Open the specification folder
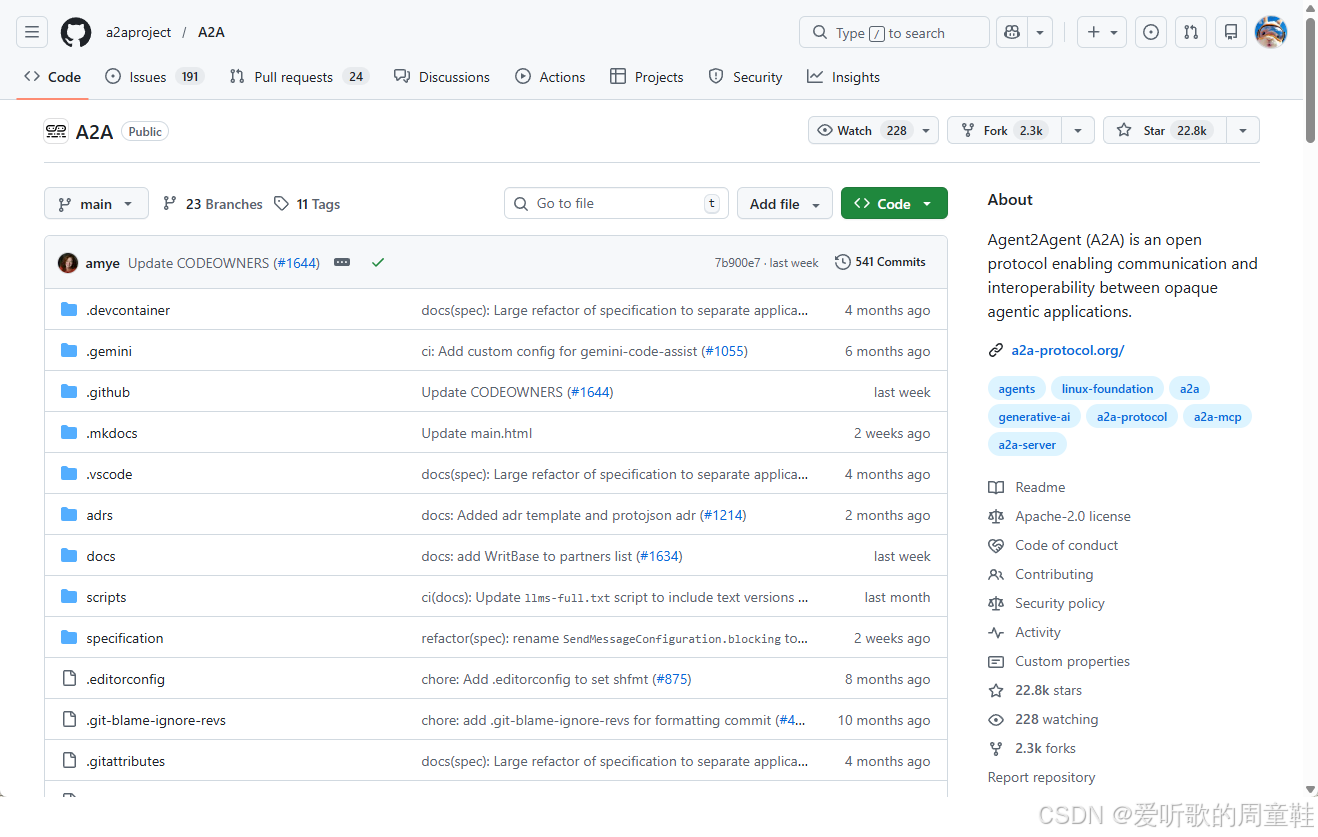Screen dimensions: 1318x837 125,638
